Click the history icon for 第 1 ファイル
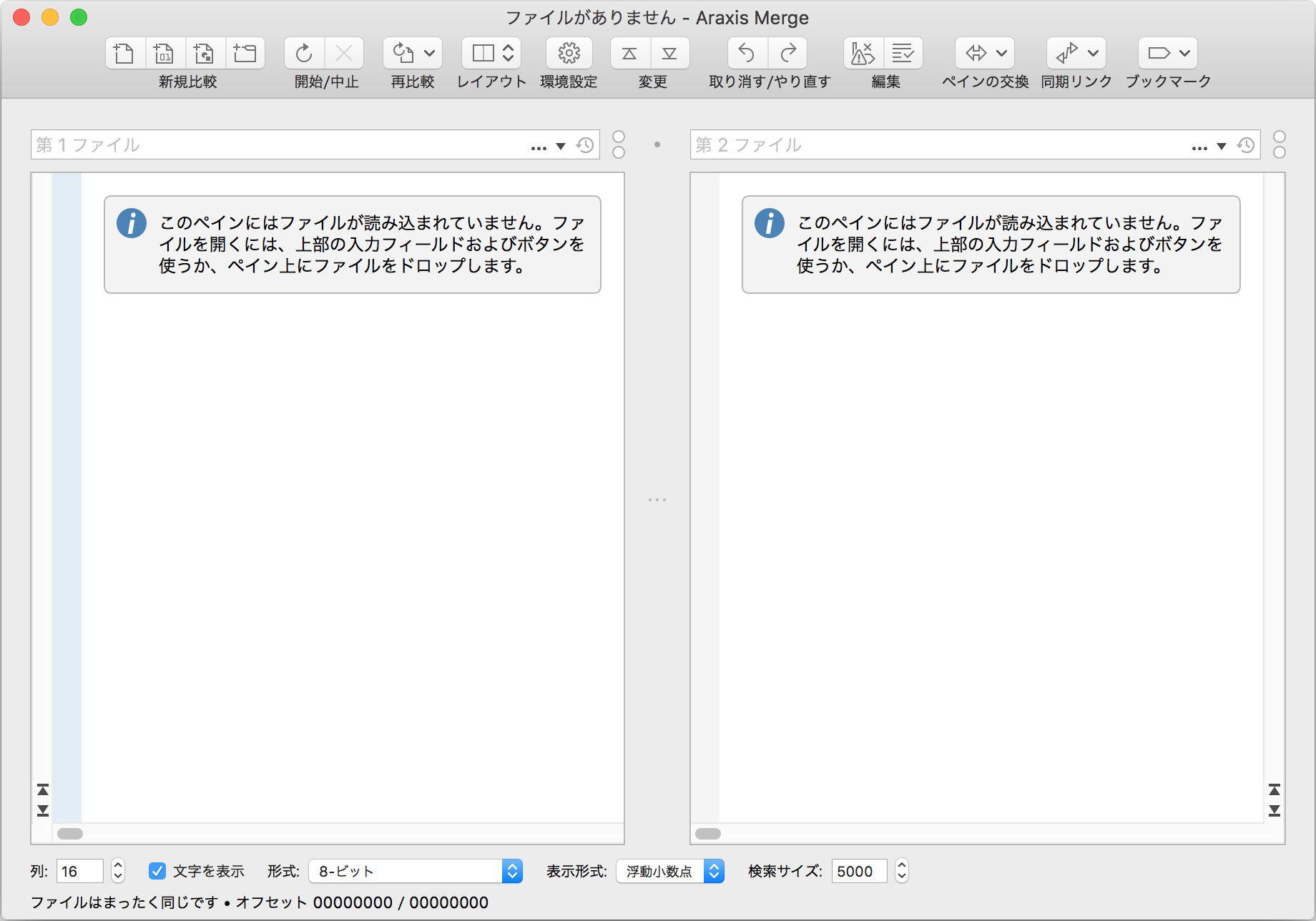 [585, 145]
